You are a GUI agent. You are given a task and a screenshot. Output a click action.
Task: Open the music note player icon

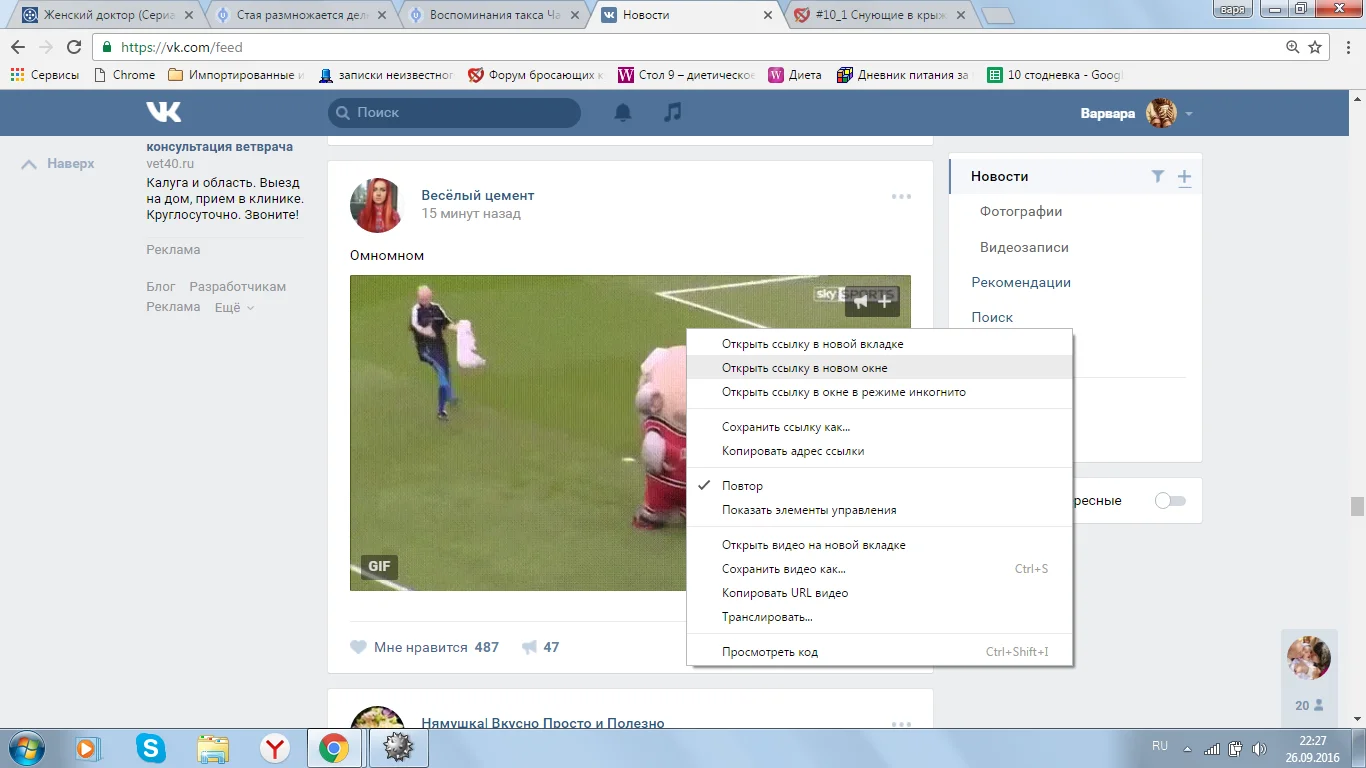click(x=673, y=112)
